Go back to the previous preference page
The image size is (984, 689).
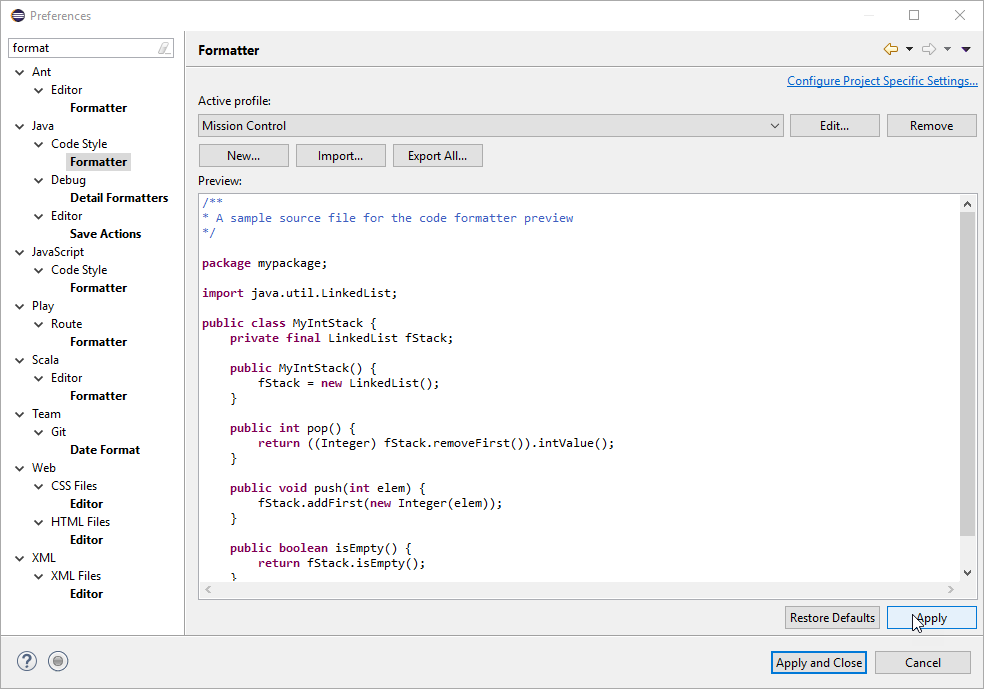point(890,49)
